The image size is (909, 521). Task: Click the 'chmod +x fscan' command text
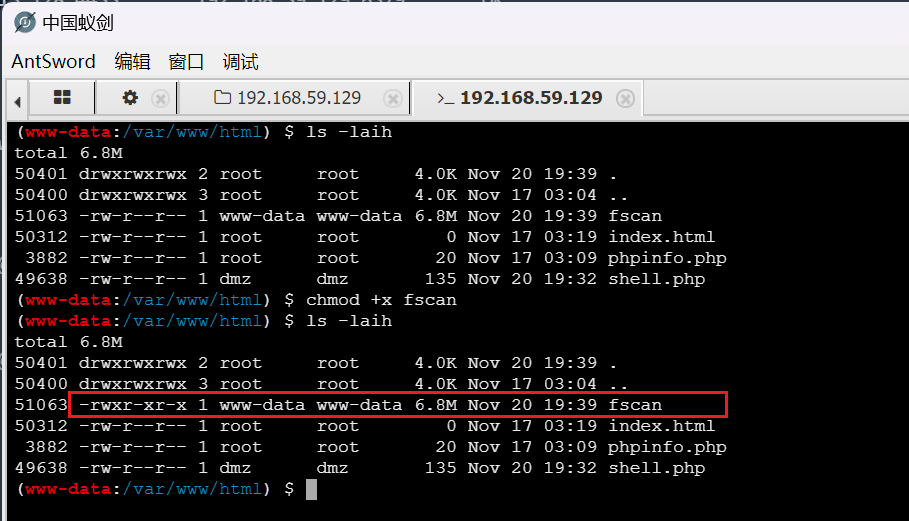pos(381,300)
